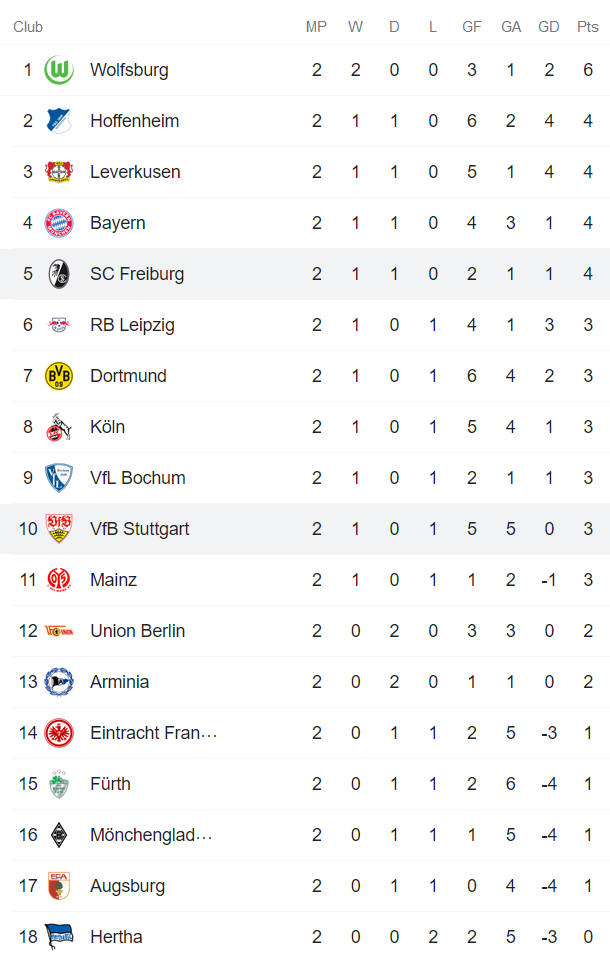The height and width of the screenshot is (976, 610).
Task: Sort the table by GD column
Action: (x=549, y=27)
